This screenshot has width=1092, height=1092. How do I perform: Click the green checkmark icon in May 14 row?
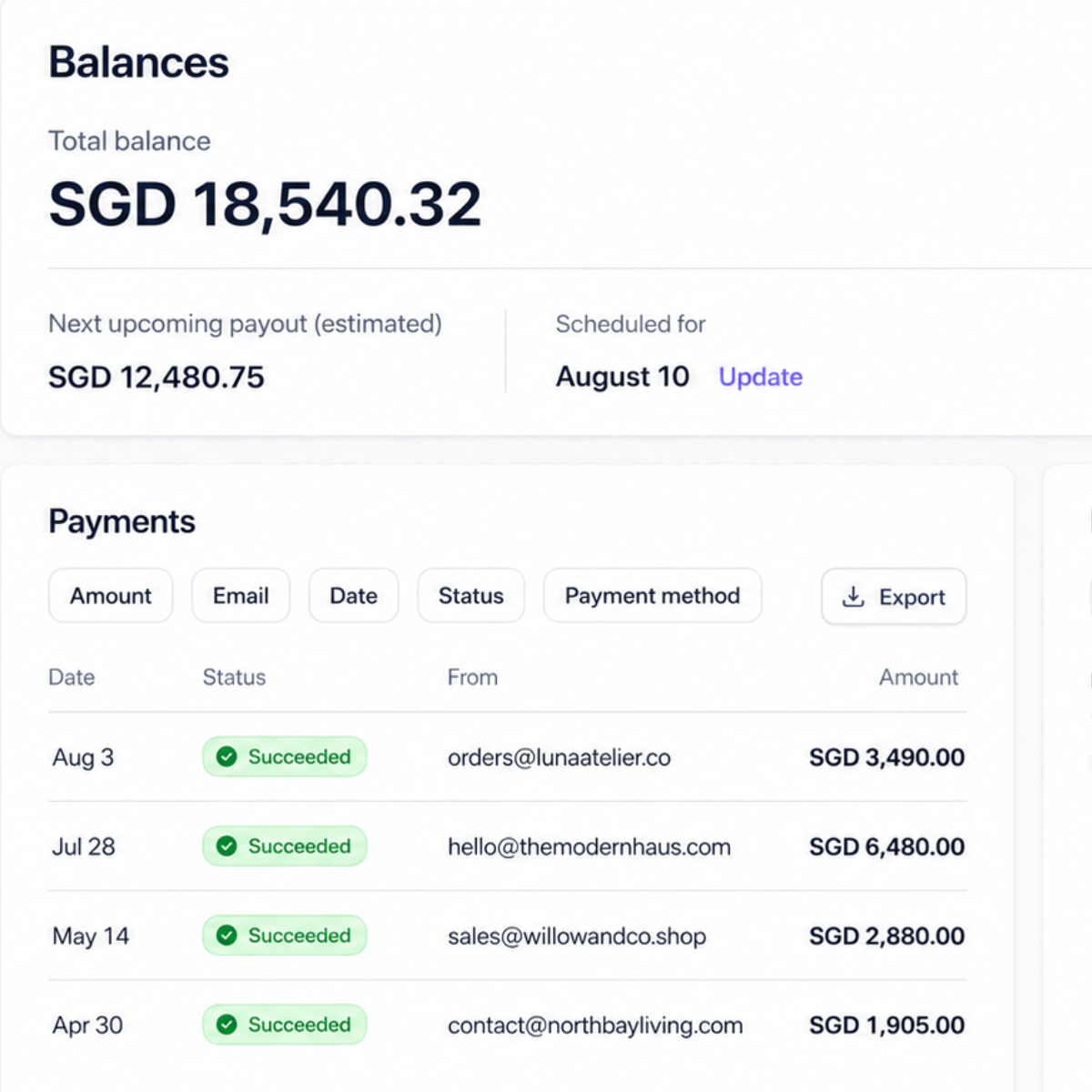click(x=227, y=935)
